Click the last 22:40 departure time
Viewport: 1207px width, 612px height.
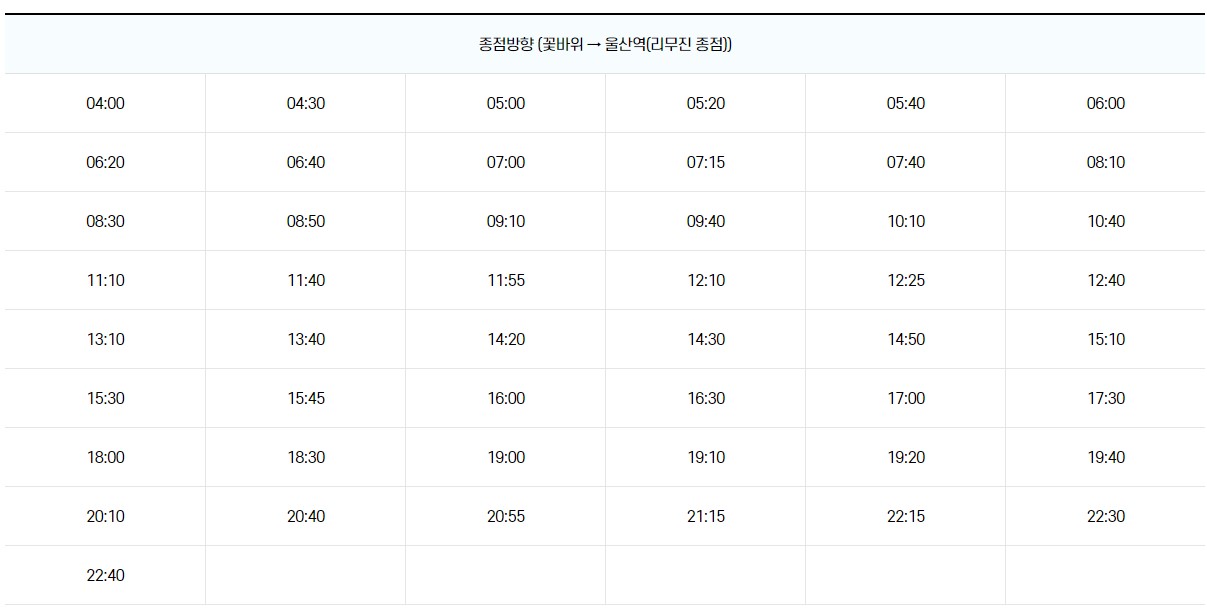105,576
